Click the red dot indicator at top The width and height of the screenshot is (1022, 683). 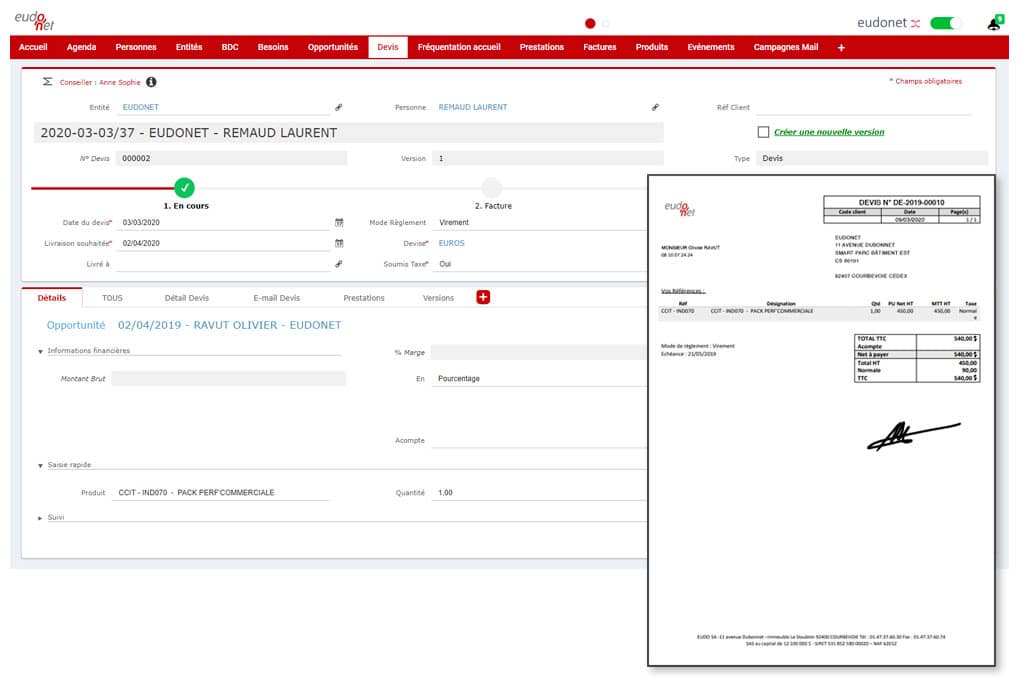point(590,23)
